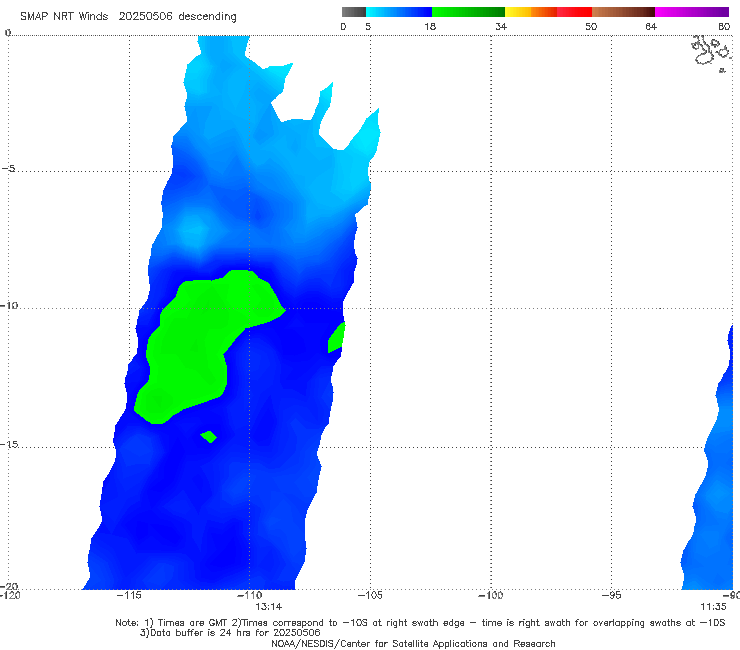740x650 pixels.
Task: Click the longitude label '-95'
Action: click(612, 595)
